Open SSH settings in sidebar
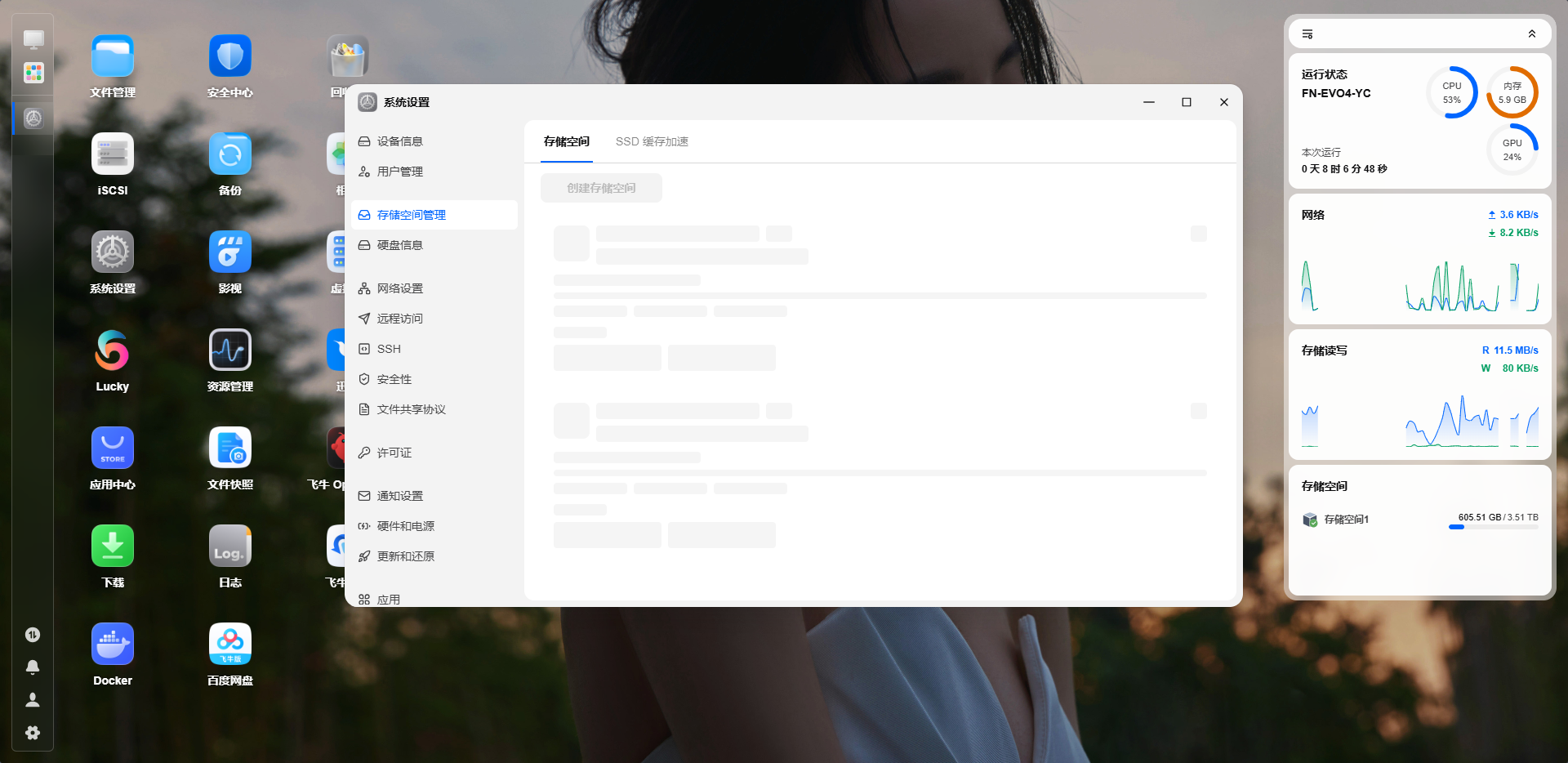The width and height of the screenshot is (1568, 763). pos(434,349)
